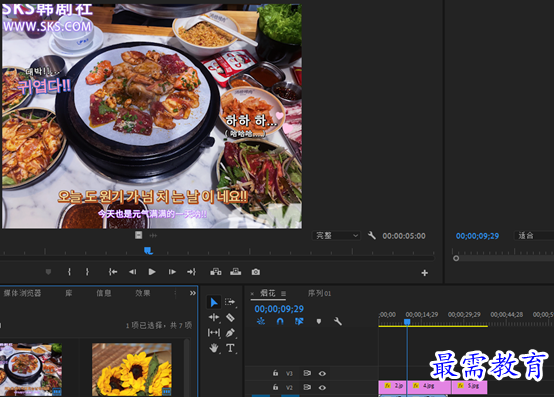Toggle V2 track lock

[x=275, y=387]
